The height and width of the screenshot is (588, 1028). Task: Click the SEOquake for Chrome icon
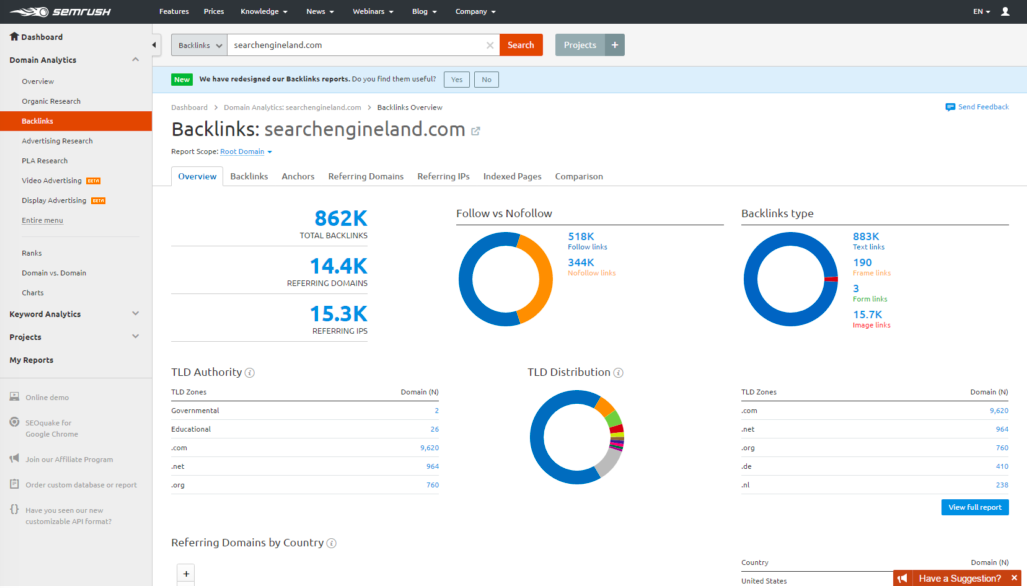[14, 422]
